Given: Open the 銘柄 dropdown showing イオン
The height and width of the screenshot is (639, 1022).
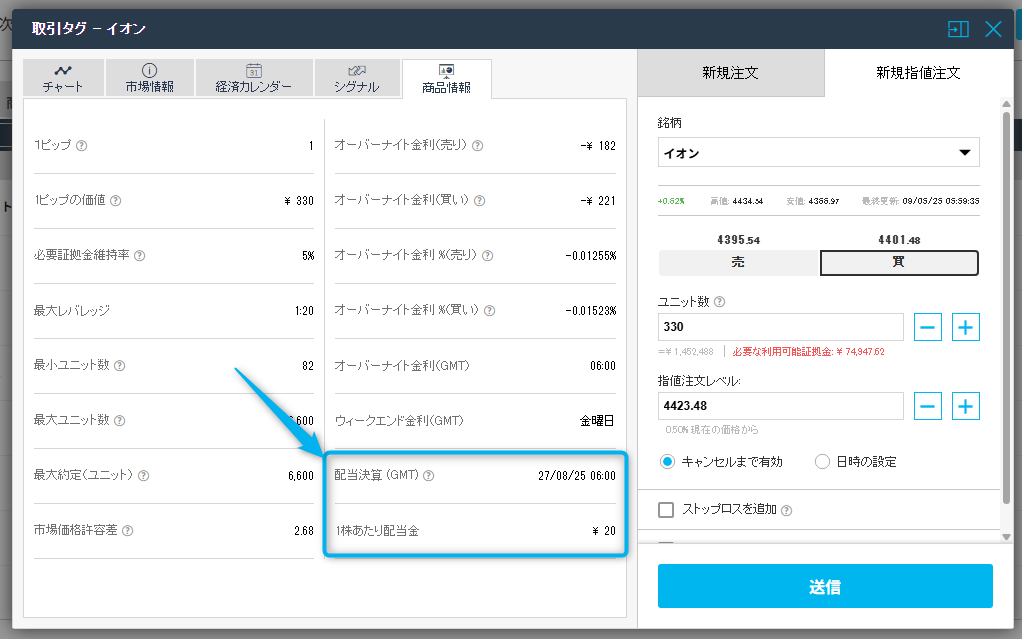Looking at the screenshot, I should (x=819, y=153).
